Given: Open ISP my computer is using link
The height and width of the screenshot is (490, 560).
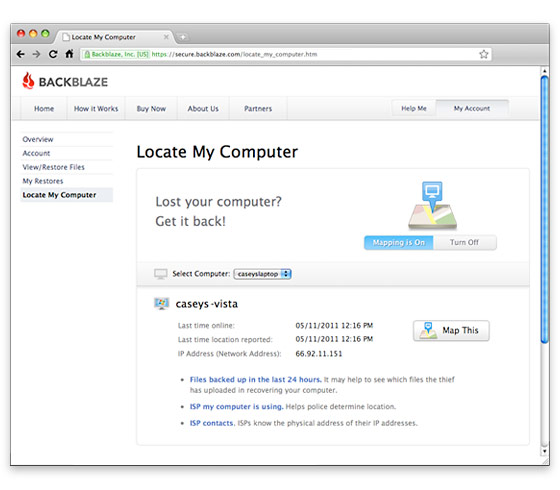Looking at the screenshot, I should 236,406.
